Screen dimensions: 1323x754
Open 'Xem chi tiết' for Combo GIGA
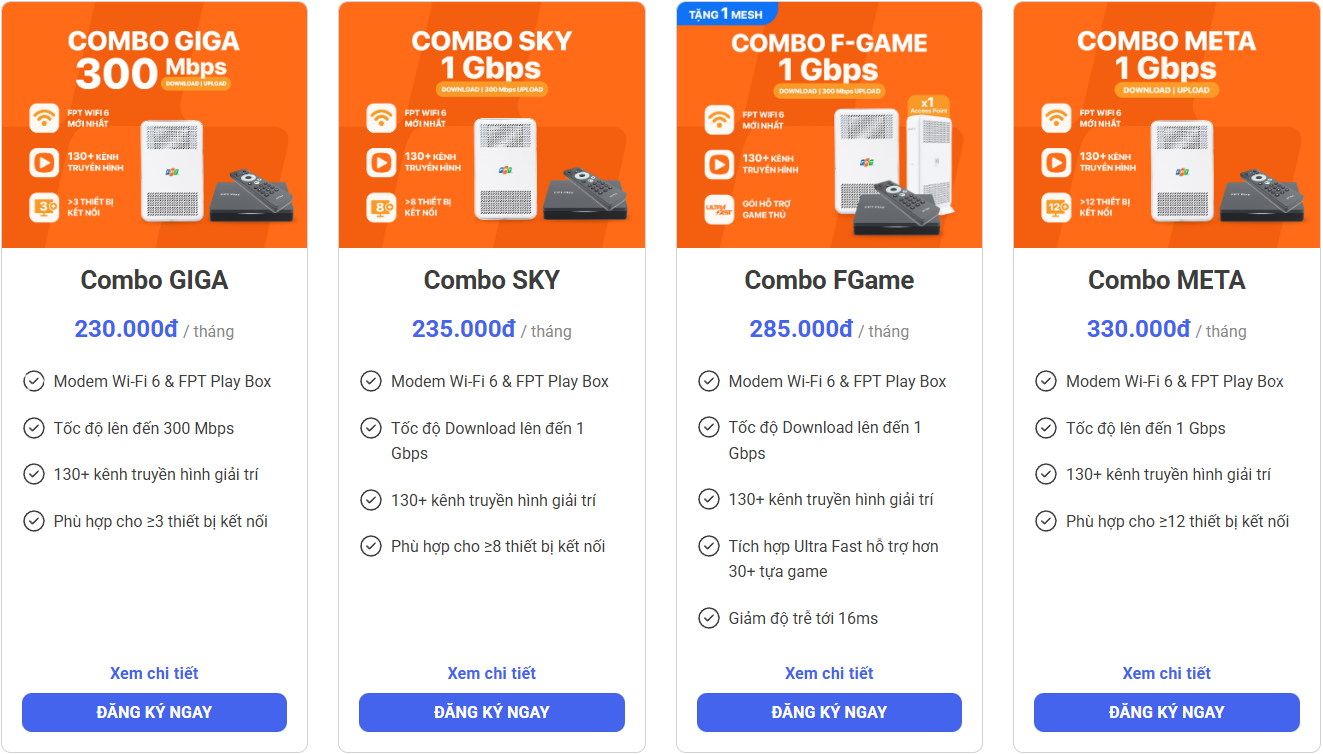154,673
